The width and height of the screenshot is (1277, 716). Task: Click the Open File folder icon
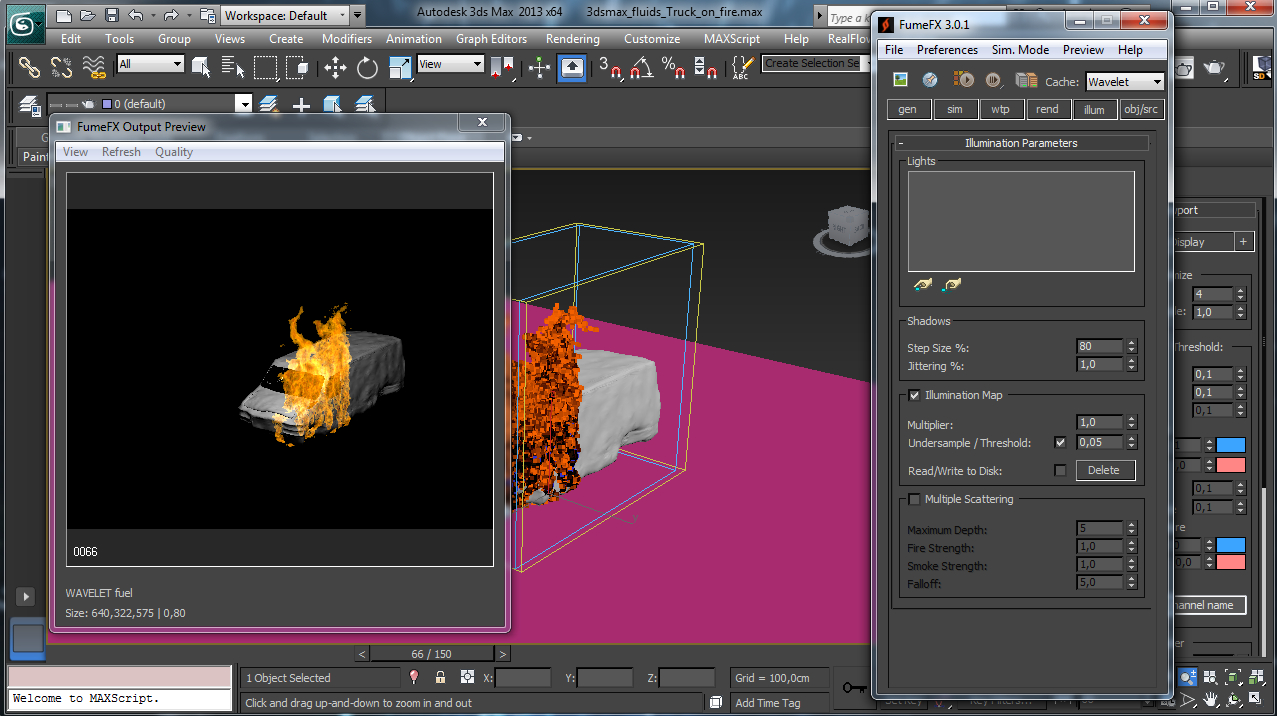88,16
